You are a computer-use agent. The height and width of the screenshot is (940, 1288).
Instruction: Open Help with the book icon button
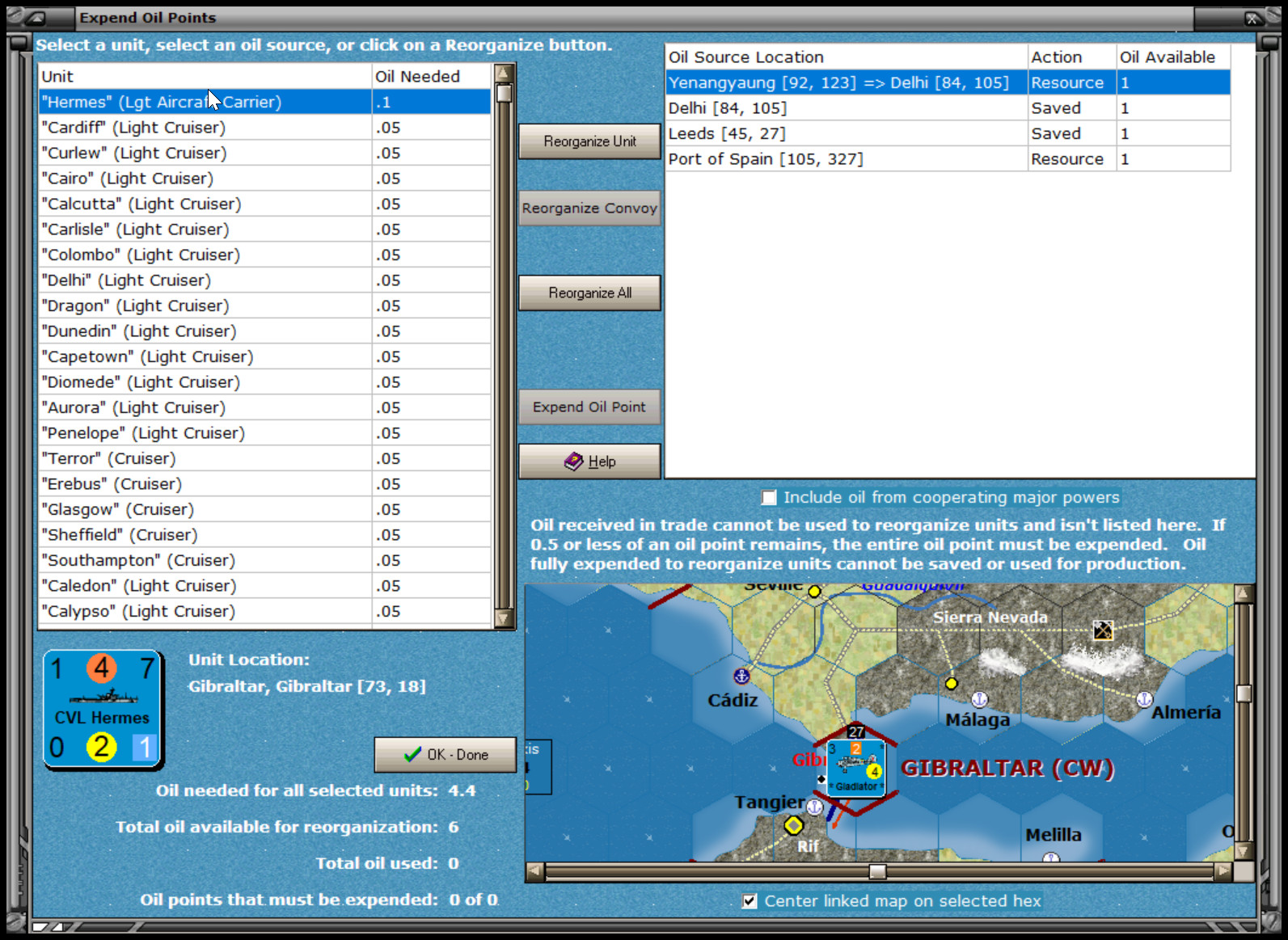point(589,462)
